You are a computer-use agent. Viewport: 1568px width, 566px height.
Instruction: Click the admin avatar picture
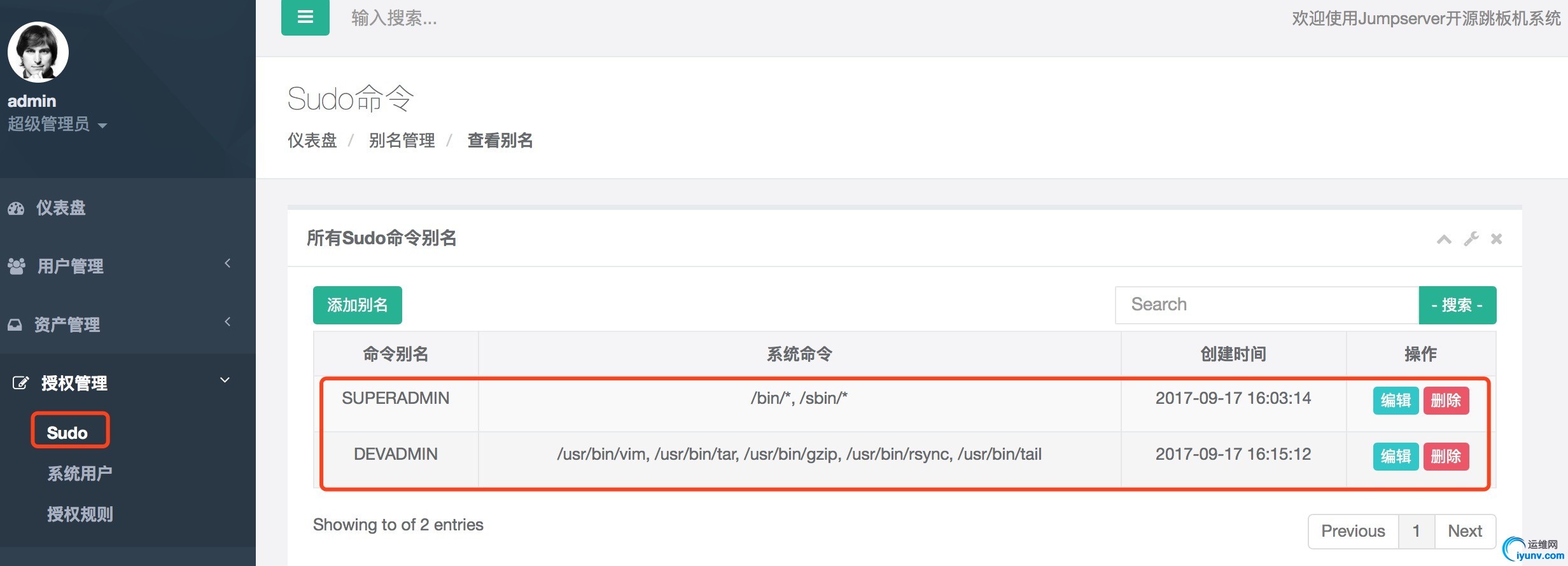[x=38, y=52]
